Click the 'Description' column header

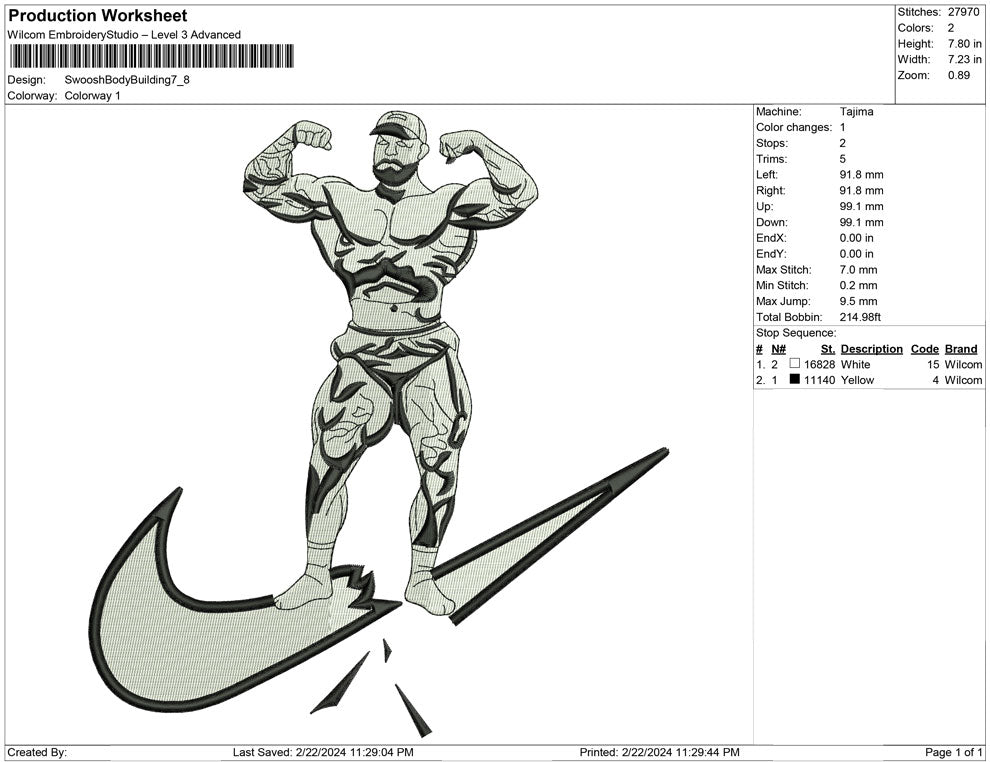(x=871, y=349)
